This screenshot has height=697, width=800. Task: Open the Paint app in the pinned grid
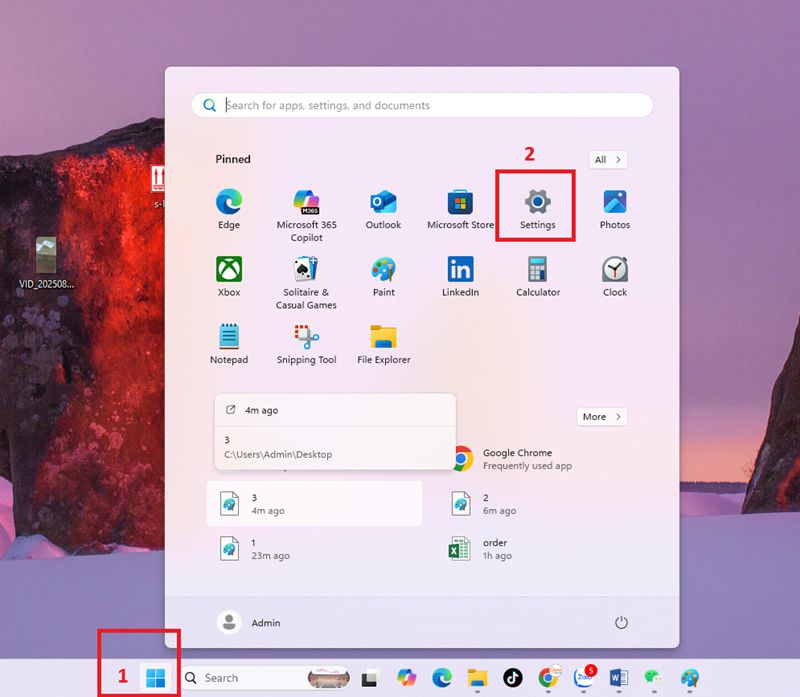[x=383, y=277]
